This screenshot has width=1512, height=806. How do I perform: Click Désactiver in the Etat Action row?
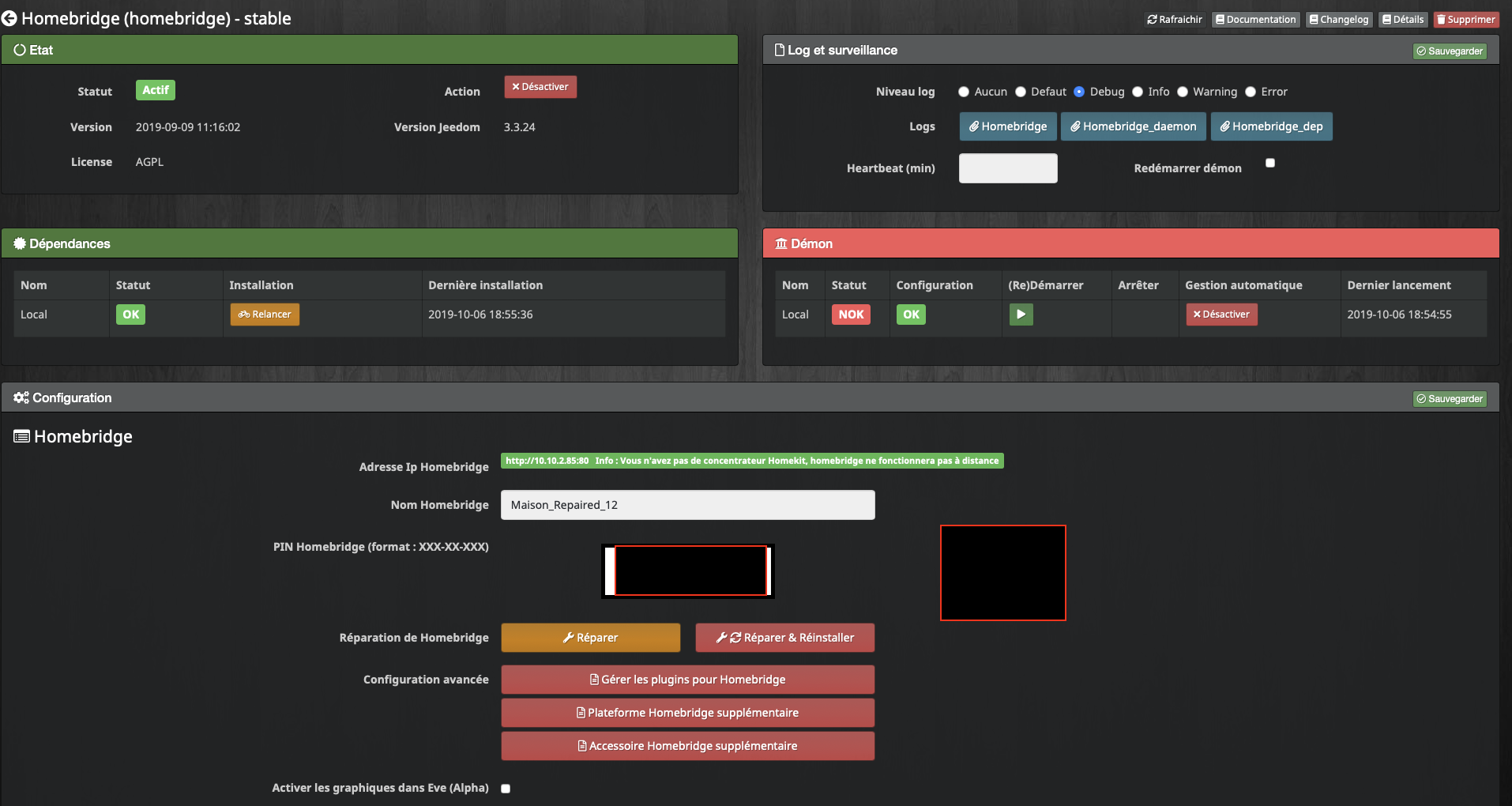tap(540, 87)
